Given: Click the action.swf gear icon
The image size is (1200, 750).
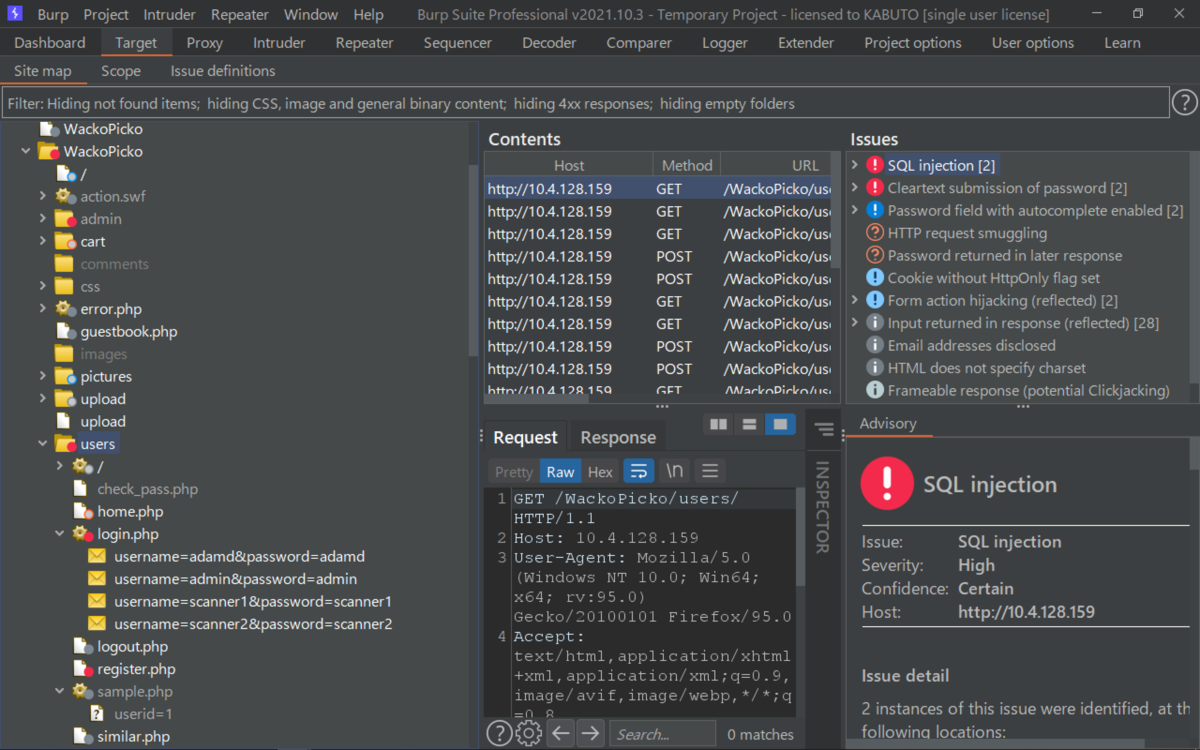Looking at the screenshot, I should (65, 196).
